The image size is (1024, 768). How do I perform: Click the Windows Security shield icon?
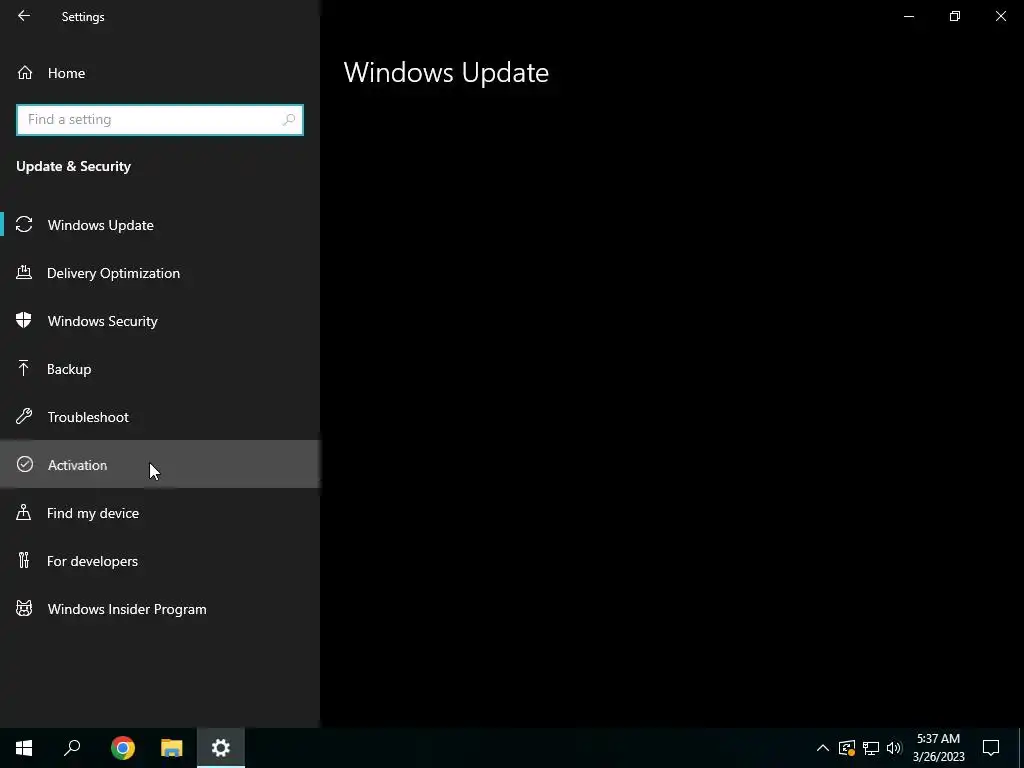point(24,321)
